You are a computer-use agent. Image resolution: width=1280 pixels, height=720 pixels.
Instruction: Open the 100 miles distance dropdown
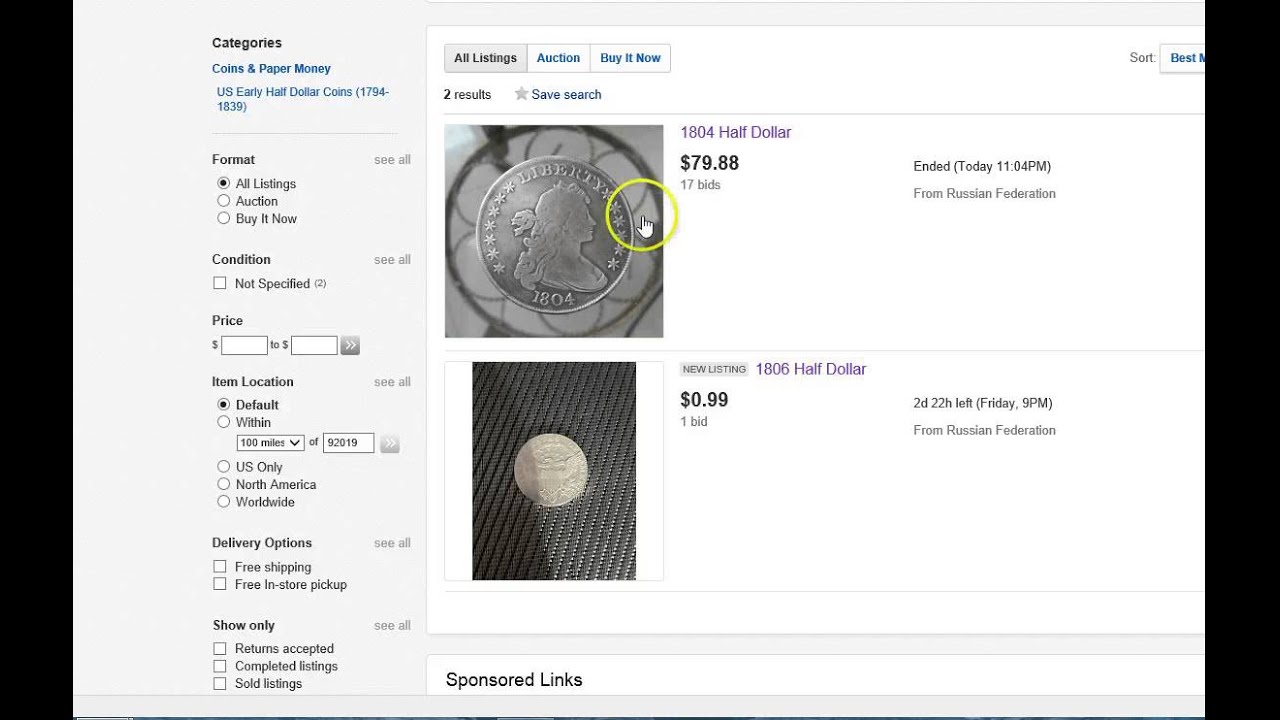point(270,443)
